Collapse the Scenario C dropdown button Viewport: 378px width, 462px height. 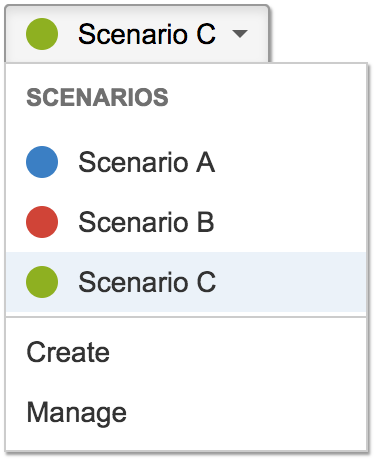click(x=137, y=34)
